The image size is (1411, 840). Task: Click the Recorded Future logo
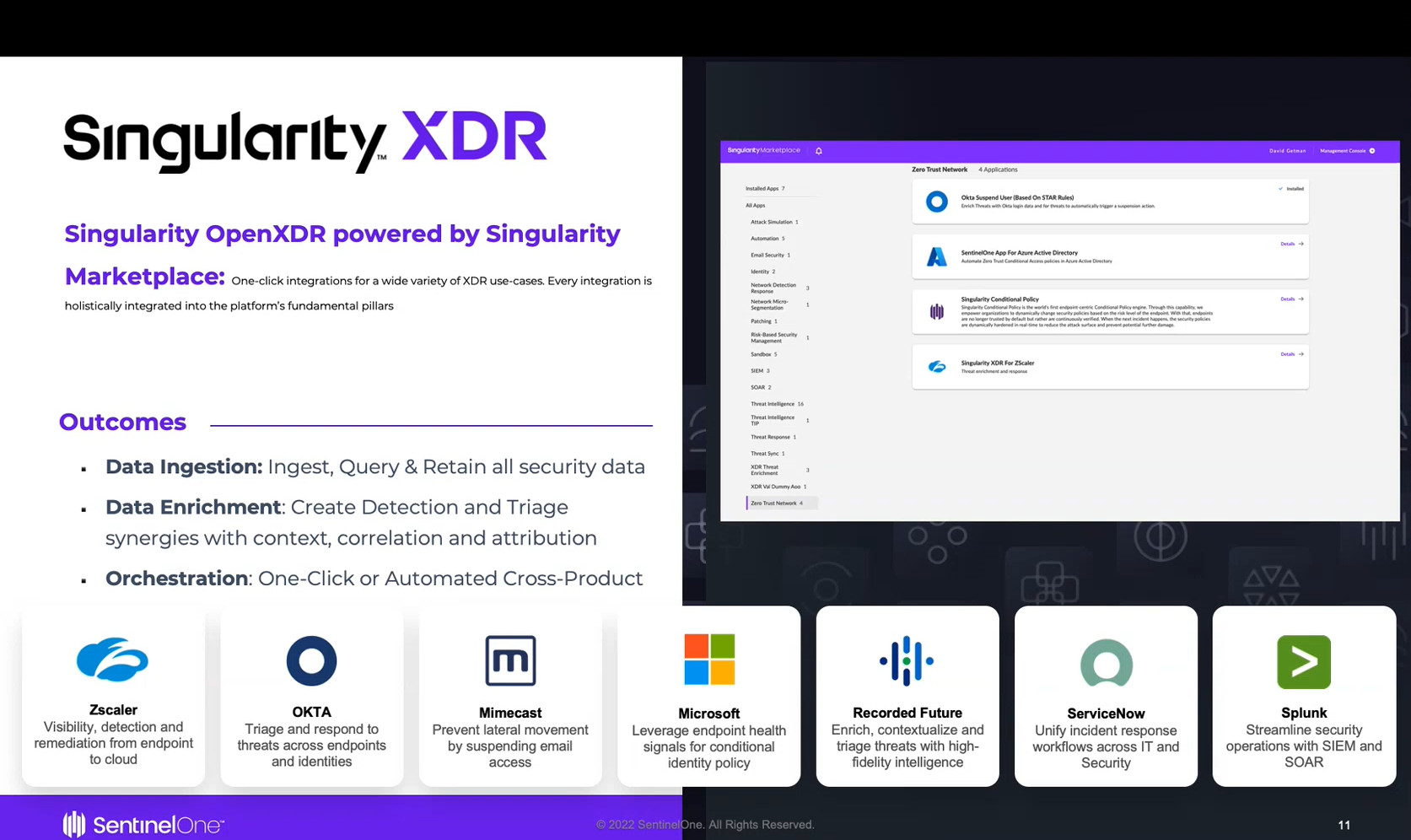[x=907, y=660]
